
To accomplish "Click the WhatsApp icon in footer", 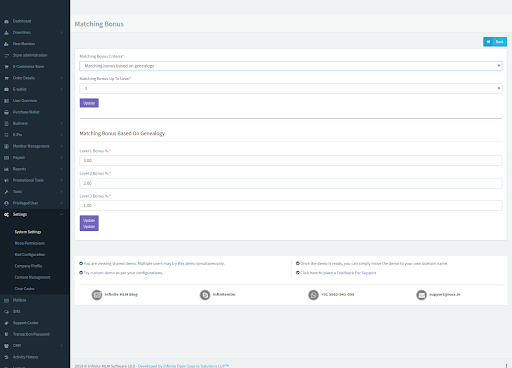I will pyautogui.click(x=313, y=295).
